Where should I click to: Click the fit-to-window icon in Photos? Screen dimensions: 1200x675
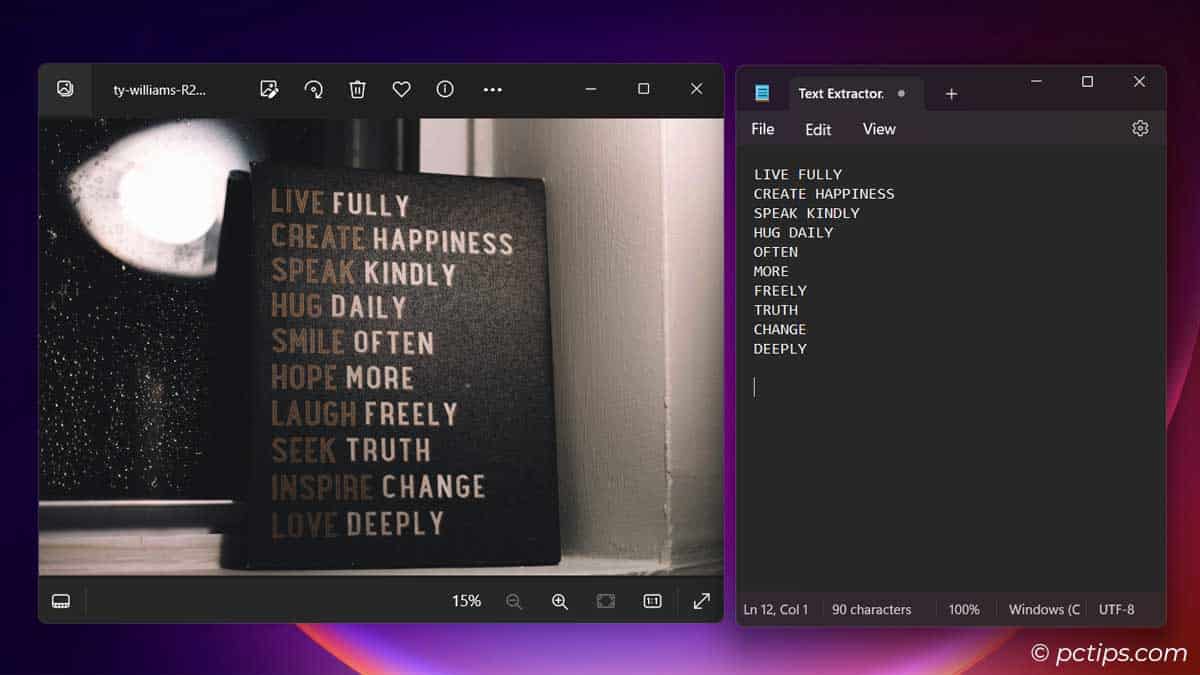point(606,601)
